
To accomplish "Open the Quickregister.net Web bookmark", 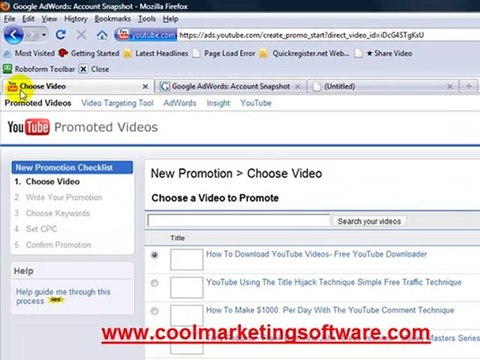I will 304,53.
